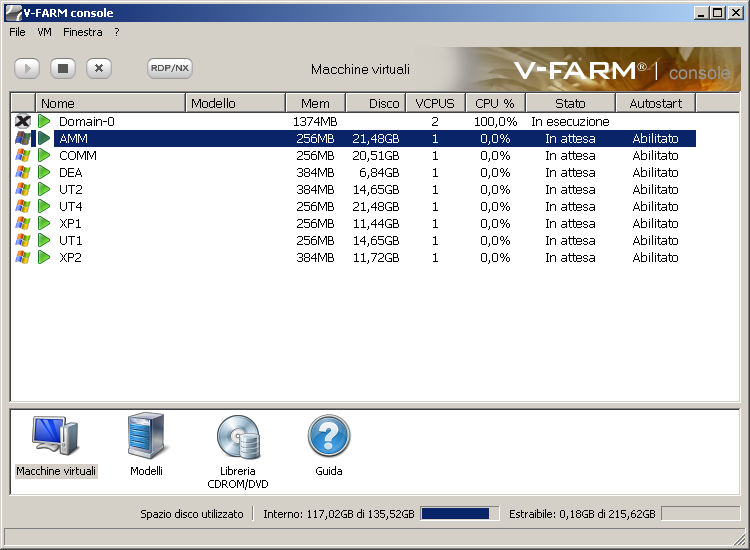Click the 100,0% CPU value

(x=496, y=121)
